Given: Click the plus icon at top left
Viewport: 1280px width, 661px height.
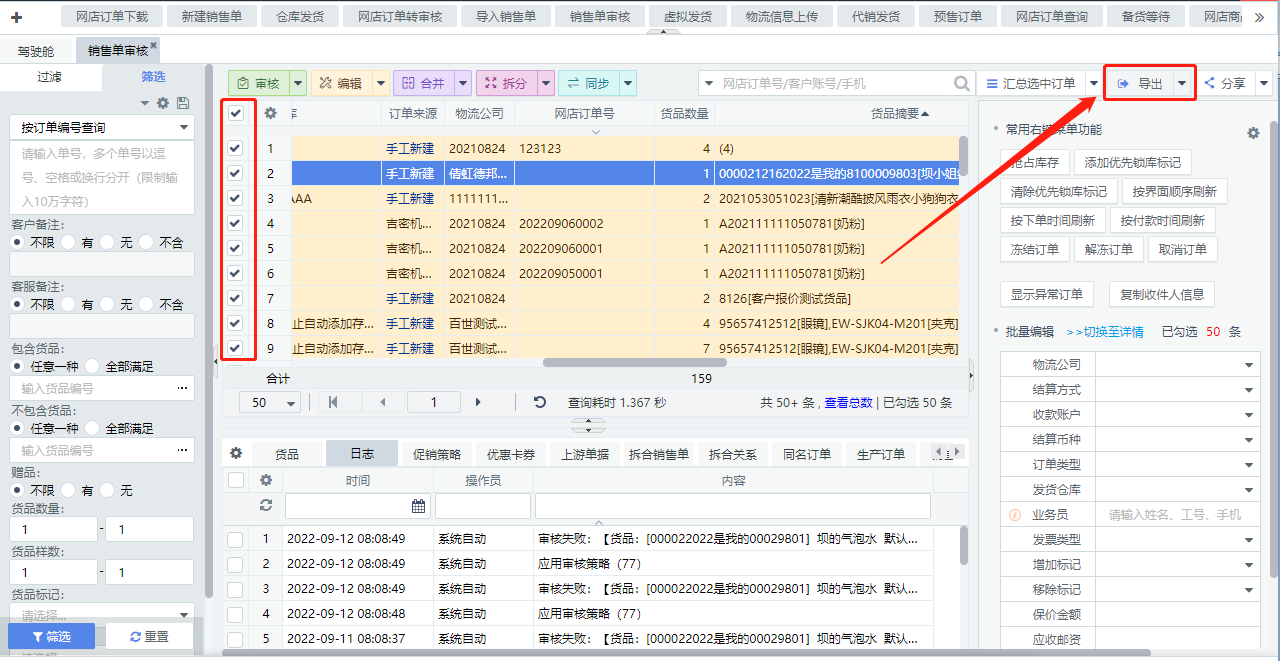Looking at the screenshot, I should pyautogui.click(x=16, y=16).
